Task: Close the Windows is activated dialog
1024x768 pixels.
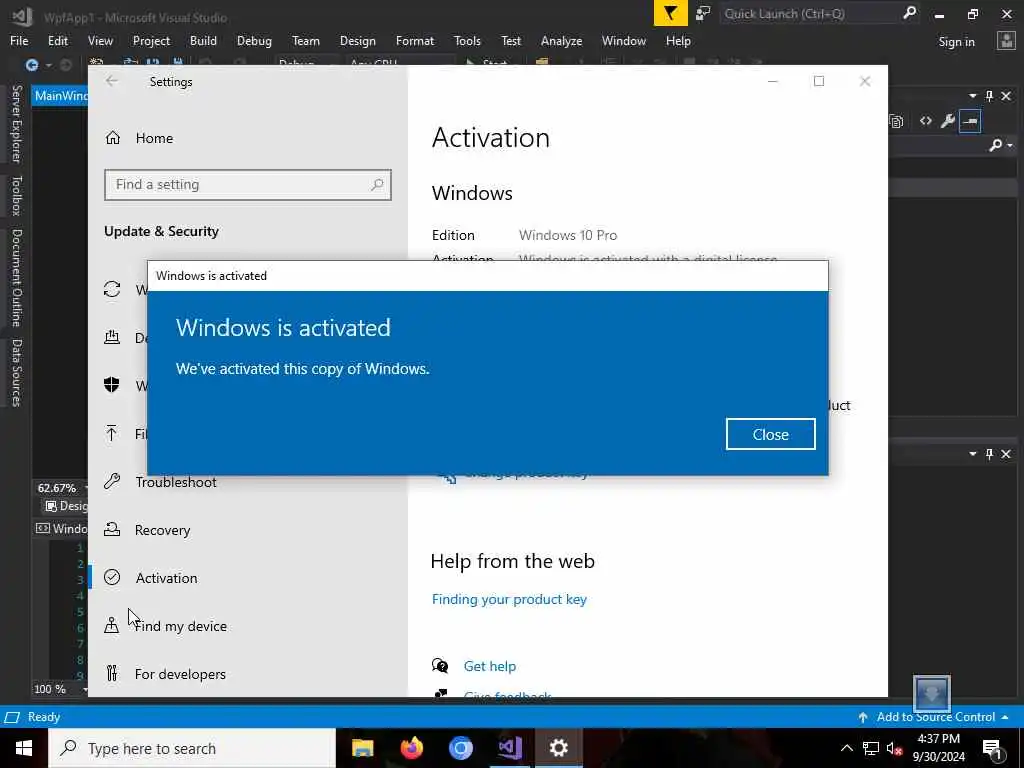Action: point(771,434)
